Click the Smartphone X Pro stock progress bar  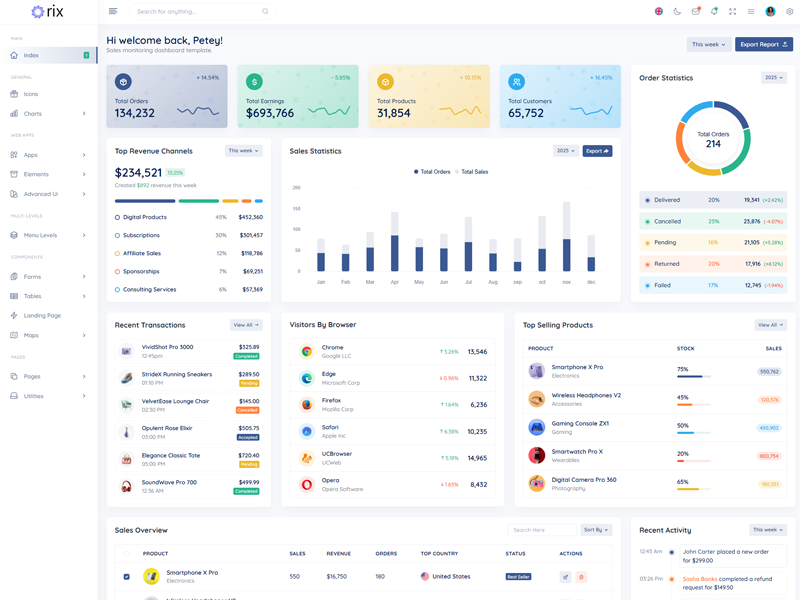(694, 377)
